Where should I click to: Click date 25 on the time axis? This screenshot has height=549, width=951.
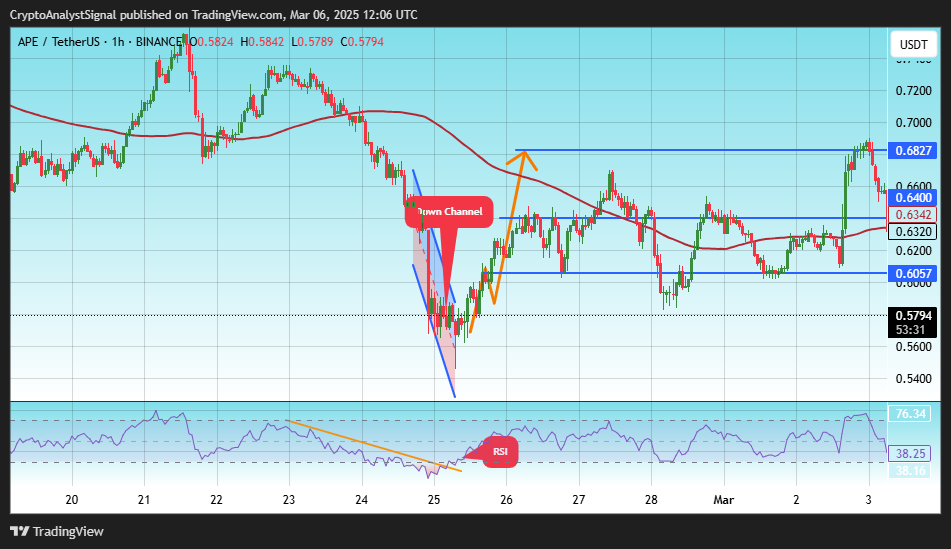pyautogui.click(x=434, y=500)
